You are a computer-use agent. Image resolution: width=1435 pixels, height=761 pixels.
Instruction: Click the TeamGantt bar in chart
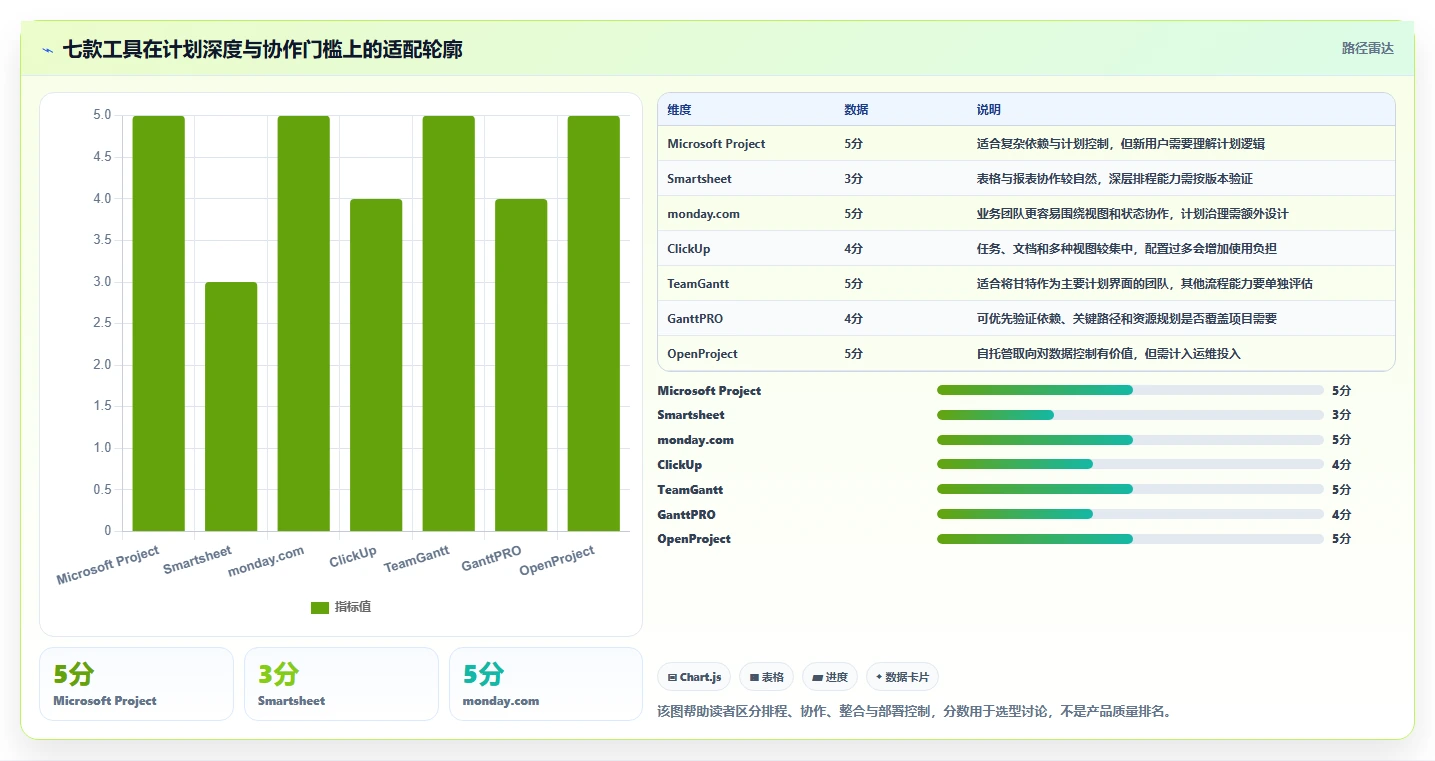(449, 323)
